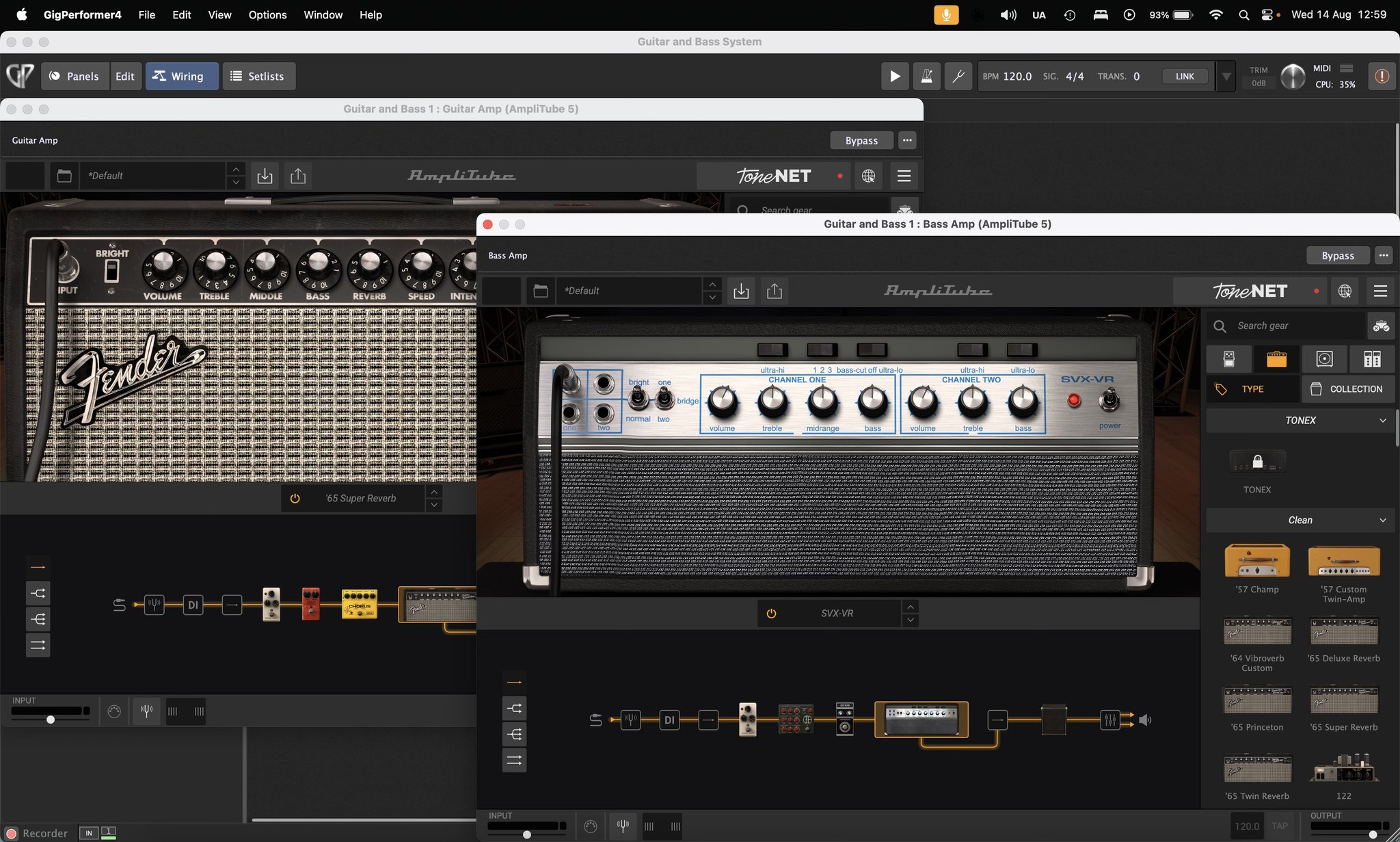
Task: Select the TYPE tab in the gear browser
Action: [x=1252, y=389]
